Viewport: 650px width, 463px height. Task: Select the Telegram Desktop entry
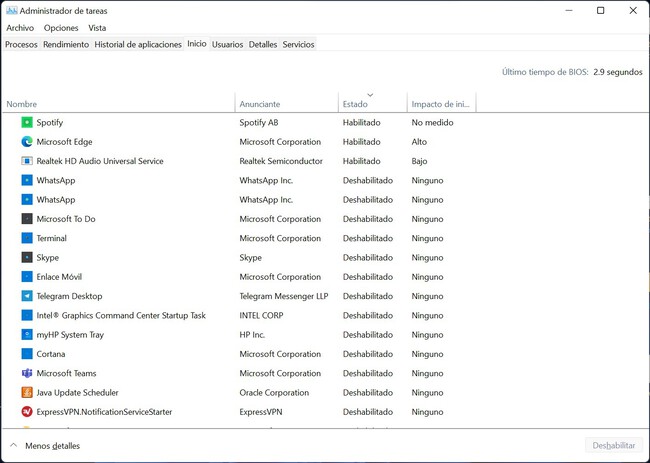pos(69,296)
